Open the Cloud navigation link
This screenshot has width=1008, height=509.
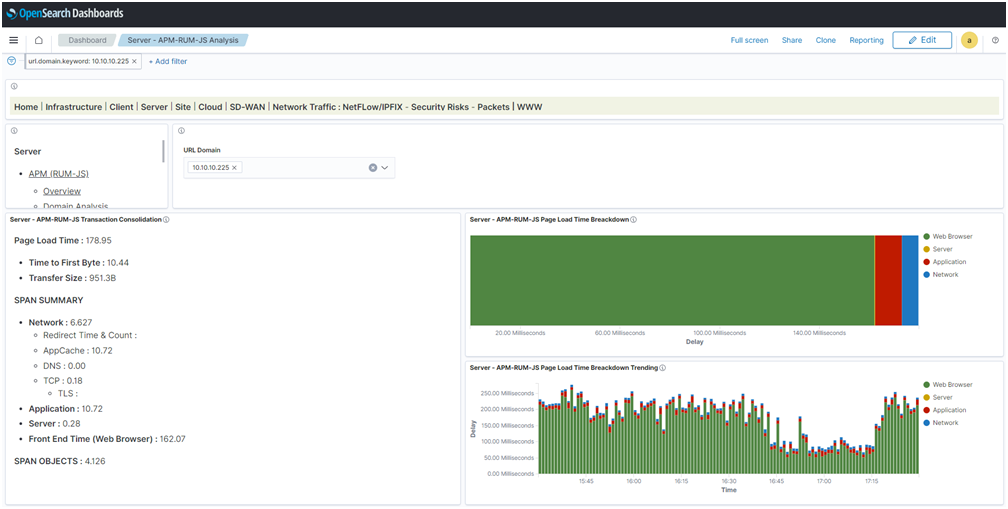[210, 107]
